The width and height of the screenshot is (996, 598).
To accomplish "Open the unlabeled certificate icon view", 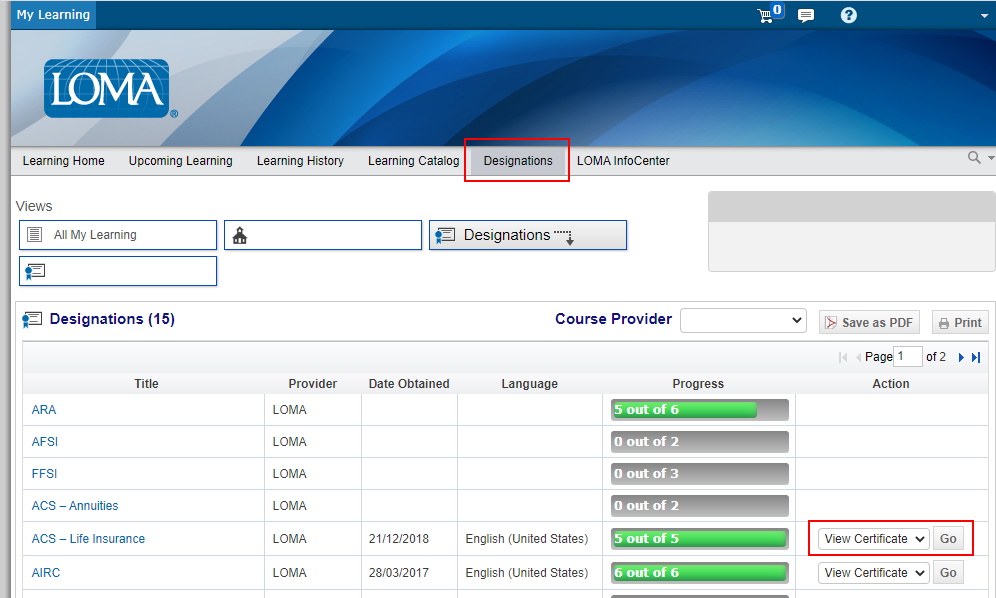I will coord(118,271).
